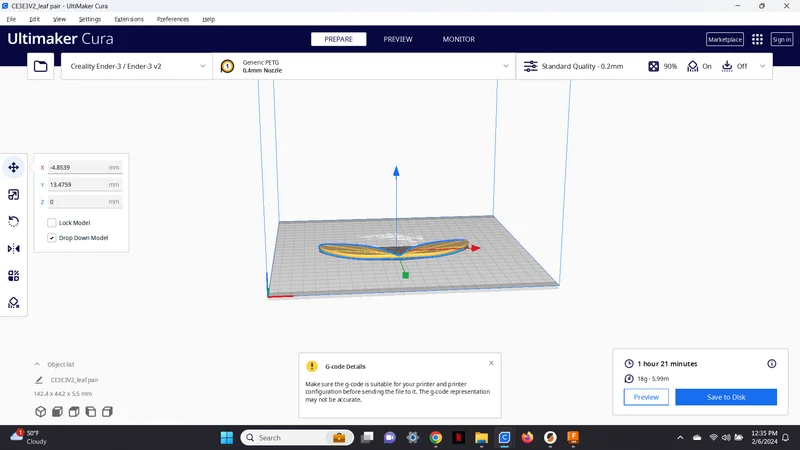Open the Per Model Settings tool
Viewport: 800px width, 450px height.
[x=14, y=276]
